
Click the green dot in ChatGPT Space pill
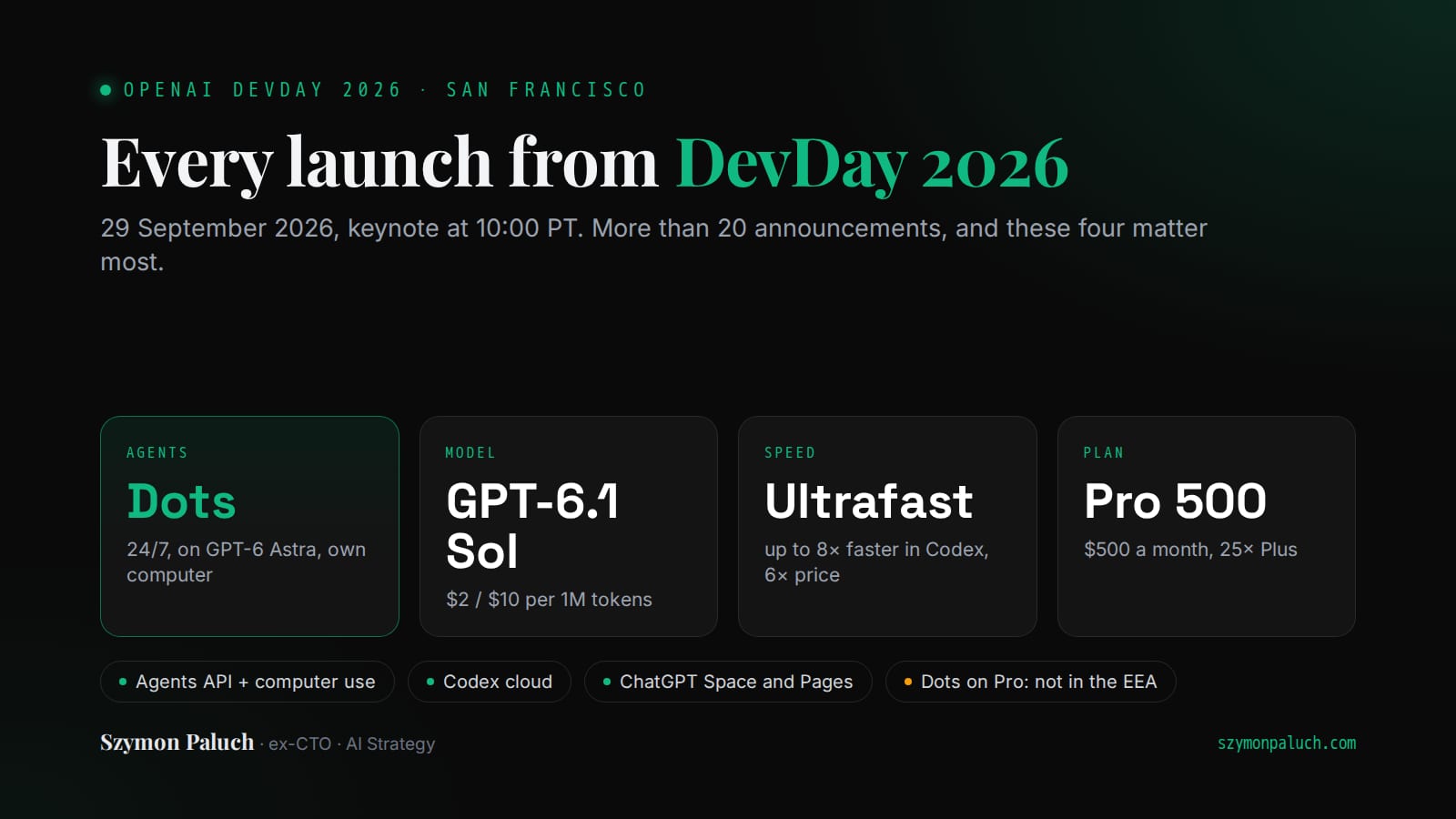[x=607, y=682]
